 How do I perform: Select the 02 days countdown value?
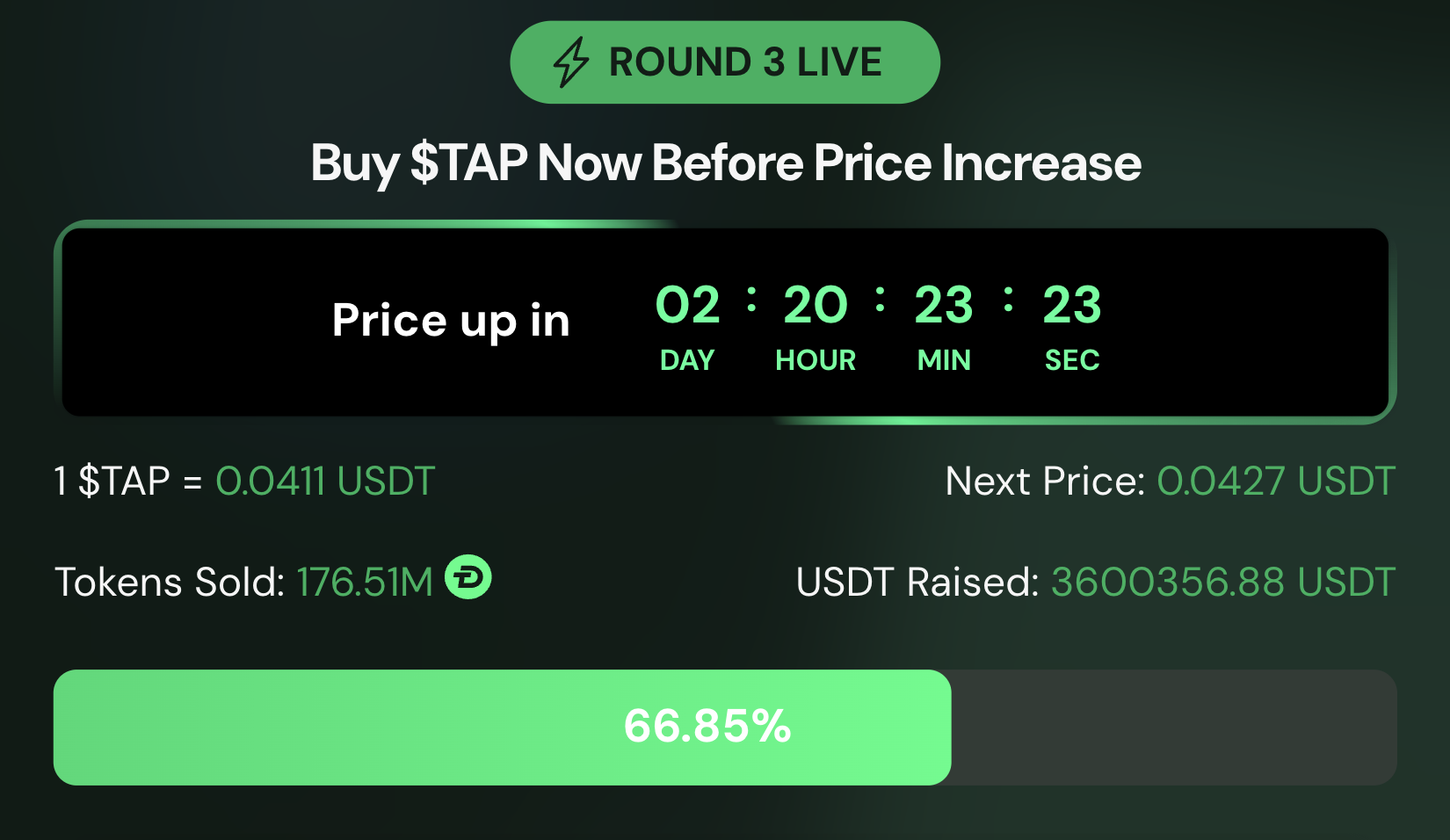(687, 306)
